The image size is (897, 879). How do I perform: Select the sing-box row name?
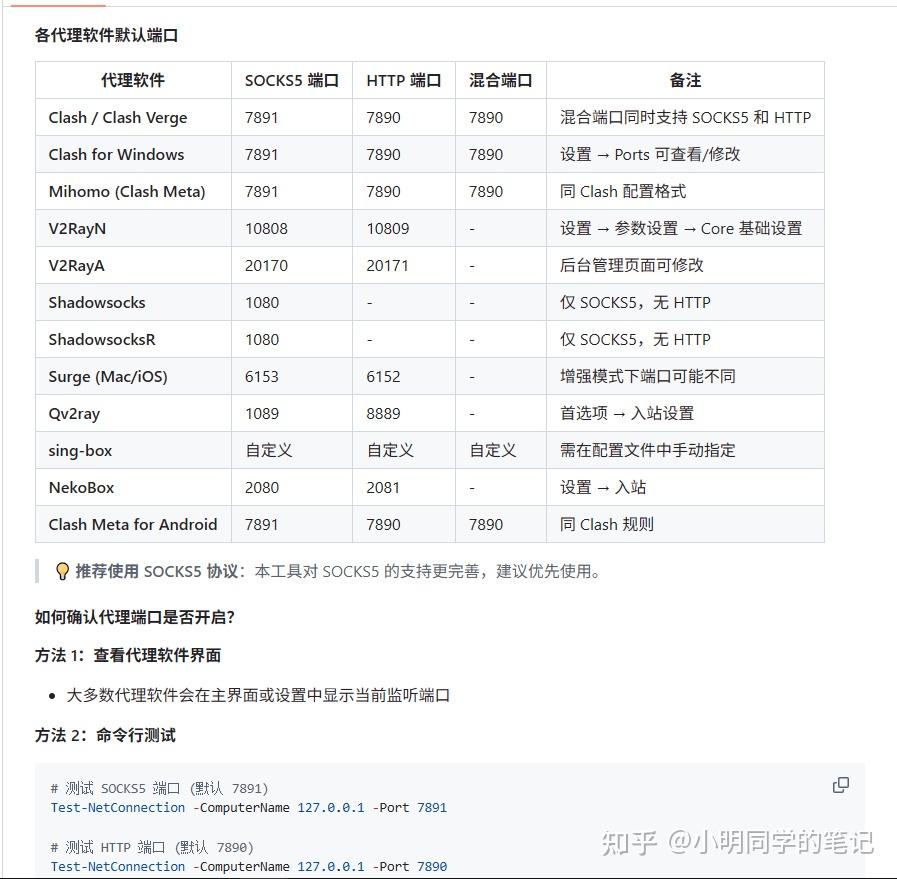(80, 450)
